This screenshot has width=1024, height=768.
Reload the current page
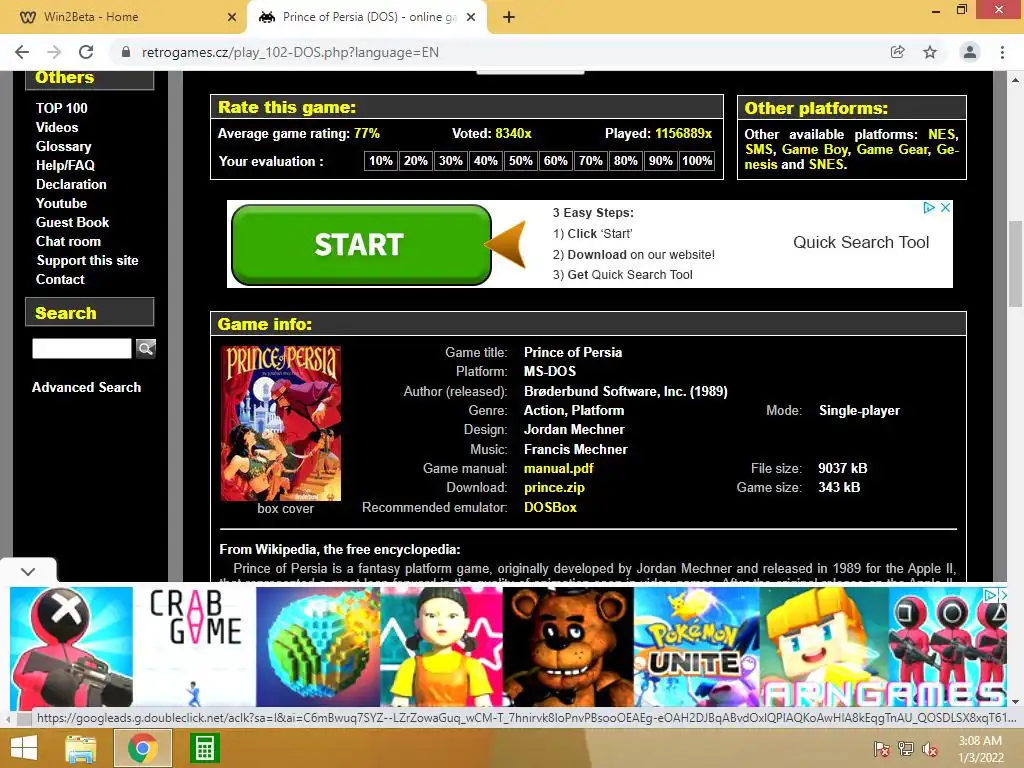(86, 52)
